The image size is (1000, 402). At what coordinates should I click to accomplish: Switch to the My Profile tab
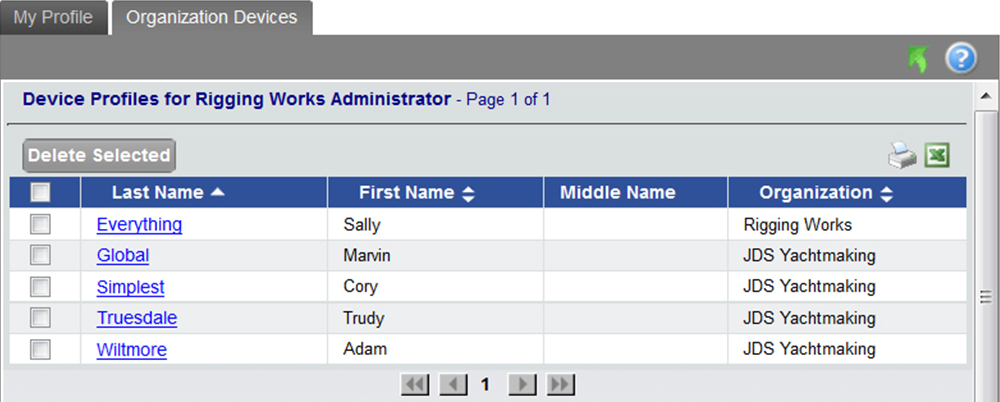point(53,18)
